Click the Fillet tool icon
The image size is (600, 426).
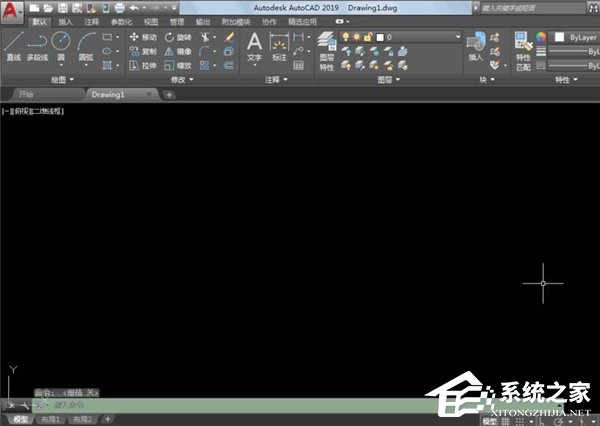[x=204, y=51]
